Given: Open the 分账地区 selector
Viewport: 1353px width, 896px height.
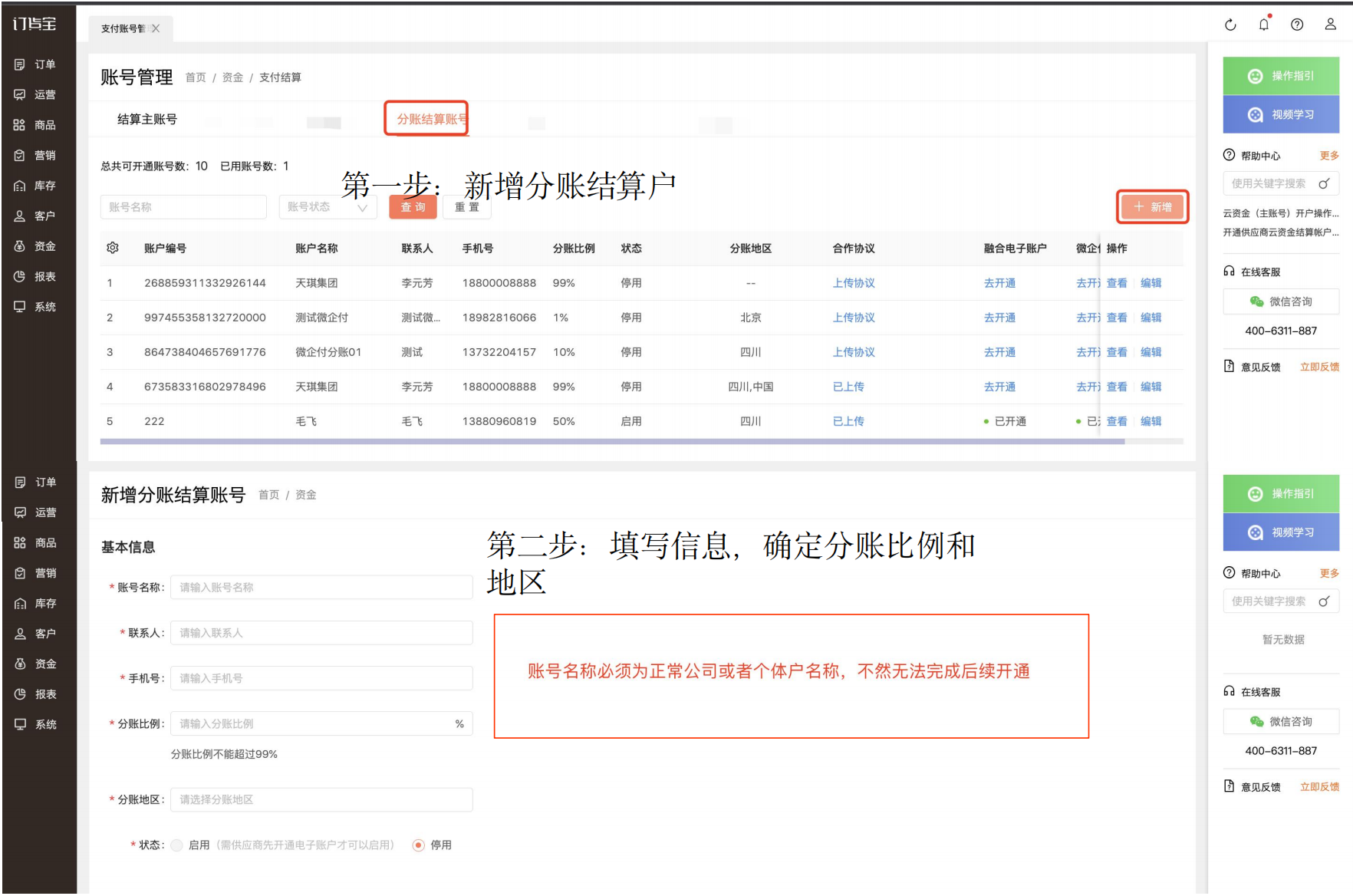Looking at the screenshot, I should (321, 799).
